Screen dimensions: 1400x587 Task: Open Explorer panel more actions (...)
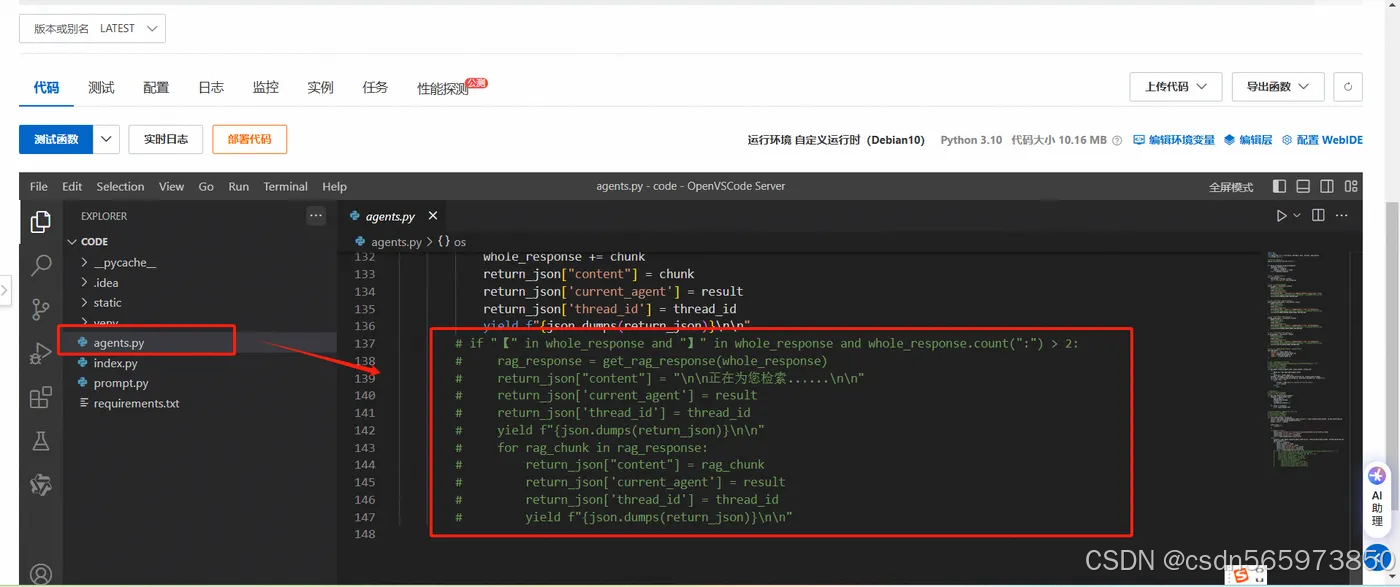coord(316,215)
